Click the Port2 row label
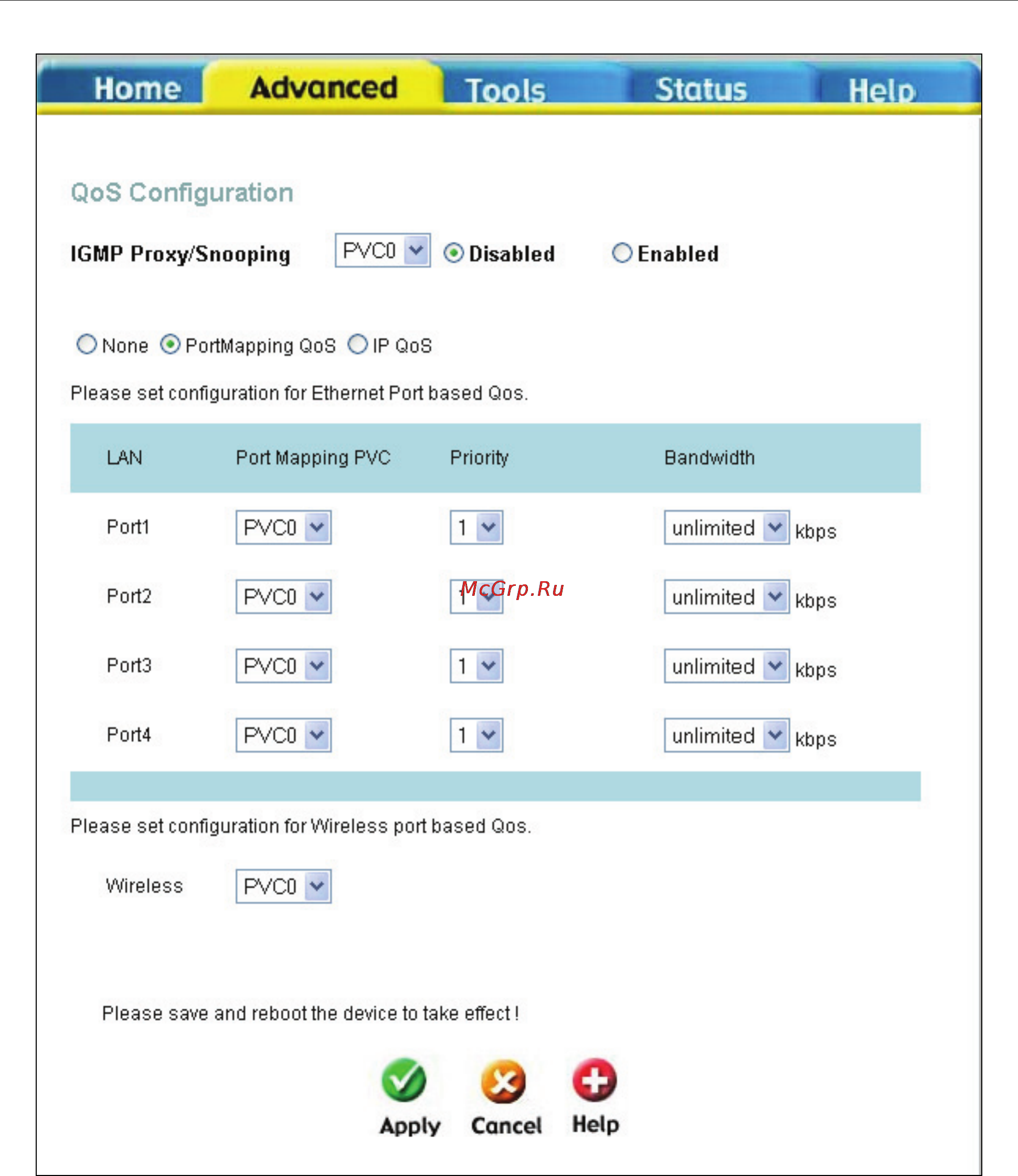Viewport: 1018px width, 1176px height. point(129,596)
